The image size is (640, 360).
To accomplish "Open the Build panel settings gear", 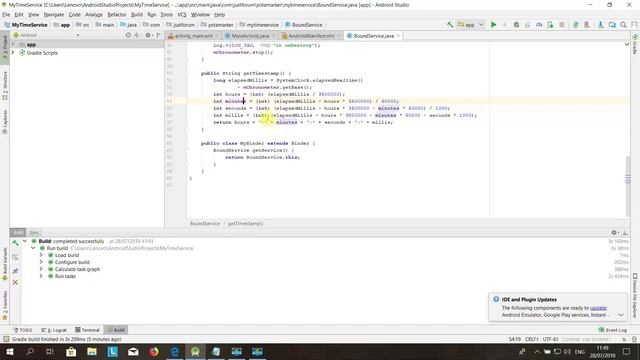I will tap(614, 232).
